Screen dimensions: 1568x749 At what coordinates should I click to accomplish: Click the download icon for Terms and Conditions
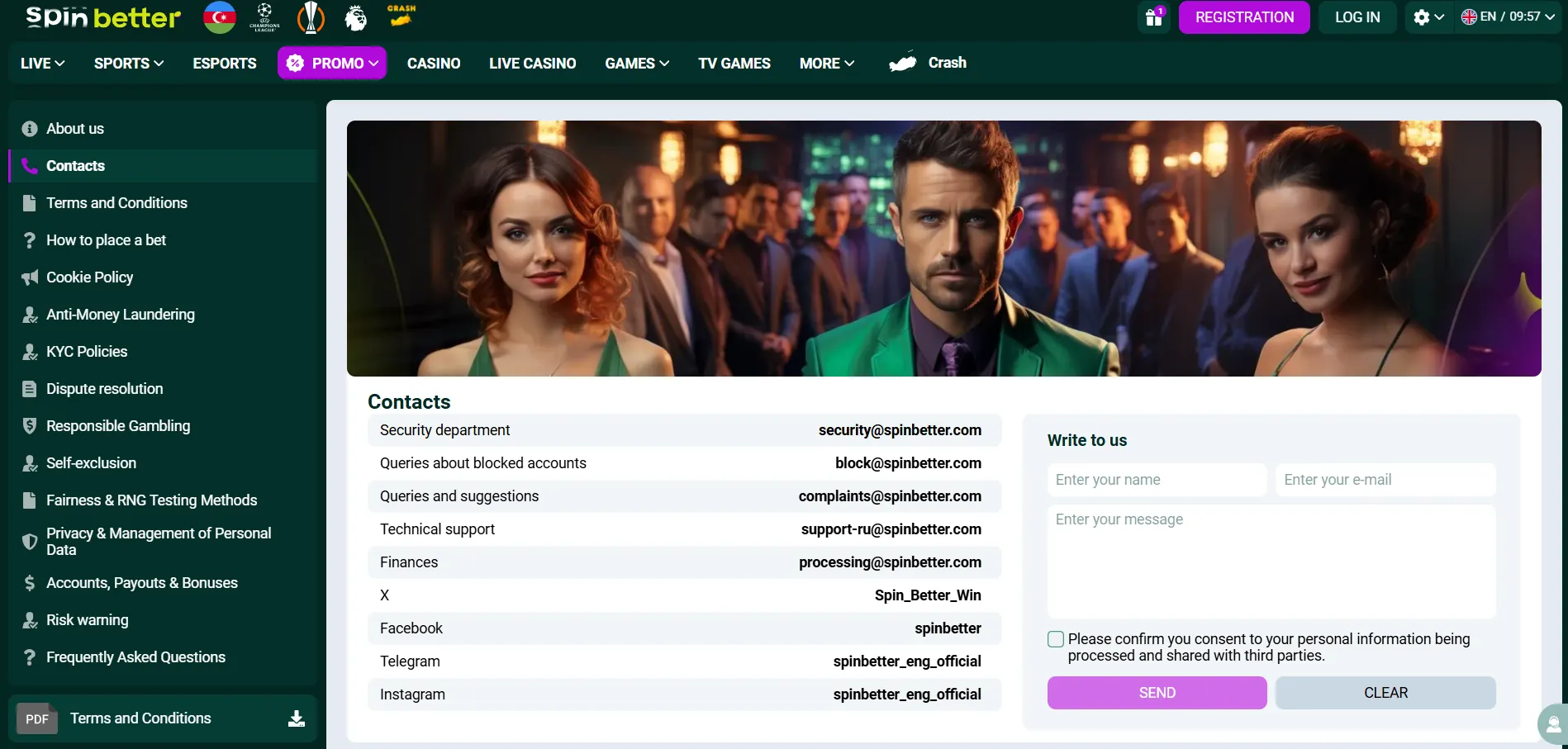[x=296, y=718]
